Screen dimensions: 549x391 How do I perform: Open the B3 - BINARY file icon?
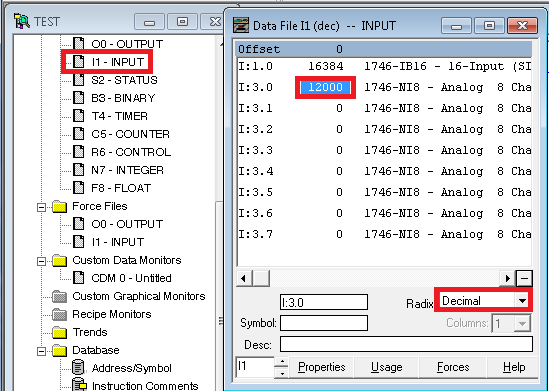79,98
